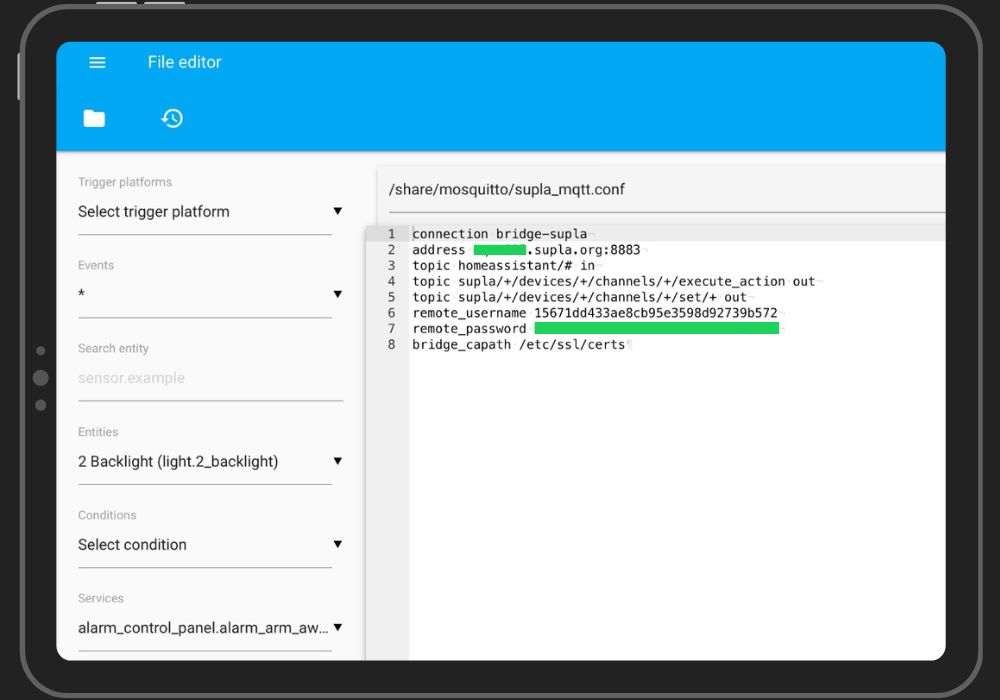Click the File editor title
This screenshot has width=1000, height=700.
coord(183,62)
